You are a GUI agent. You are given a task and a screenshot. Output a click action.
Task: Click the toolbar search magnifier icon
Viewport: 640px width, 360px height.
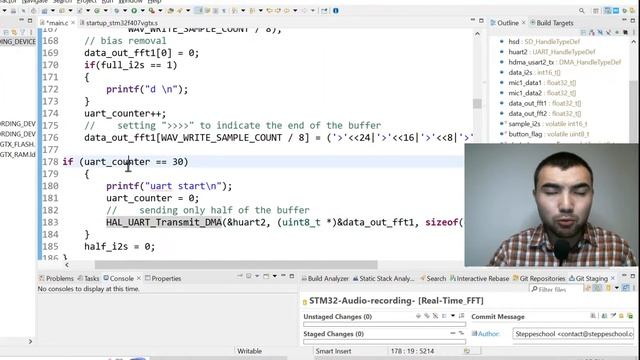(x=582, y=11)
